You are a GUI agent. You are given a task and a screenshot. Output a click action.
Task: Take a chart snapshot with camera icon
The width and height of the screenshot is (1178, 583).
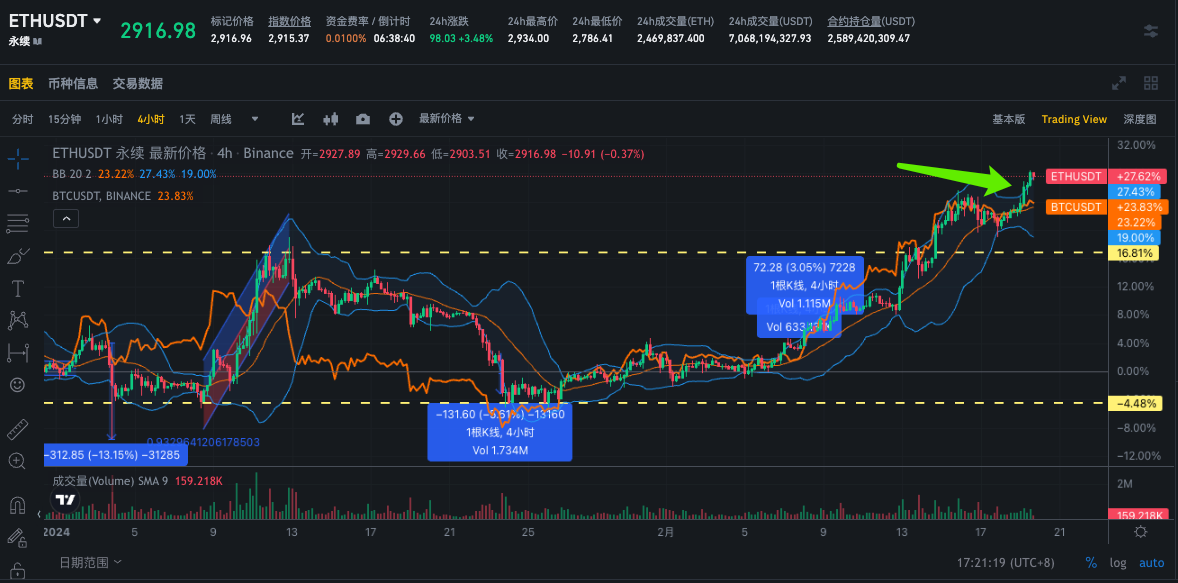pyautogui.click(x=363, y=119)
